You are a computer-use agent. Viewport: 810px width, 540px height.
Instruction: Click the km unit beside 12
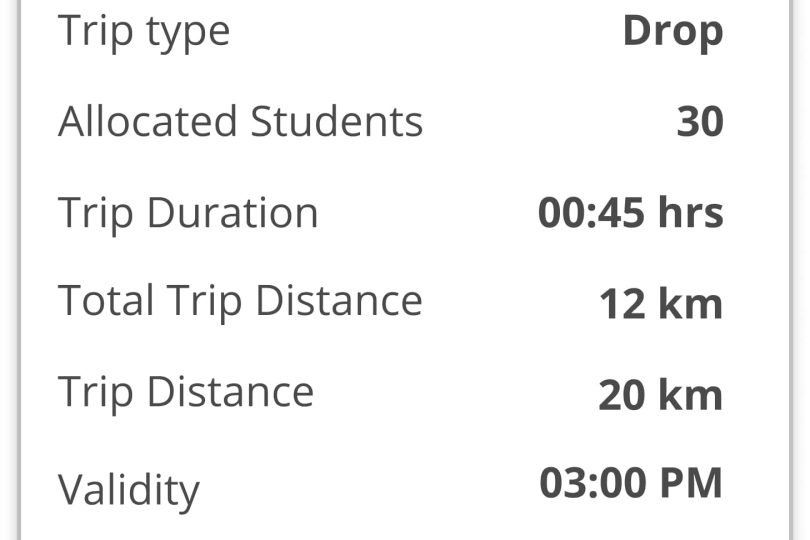(x=689, y=304)
